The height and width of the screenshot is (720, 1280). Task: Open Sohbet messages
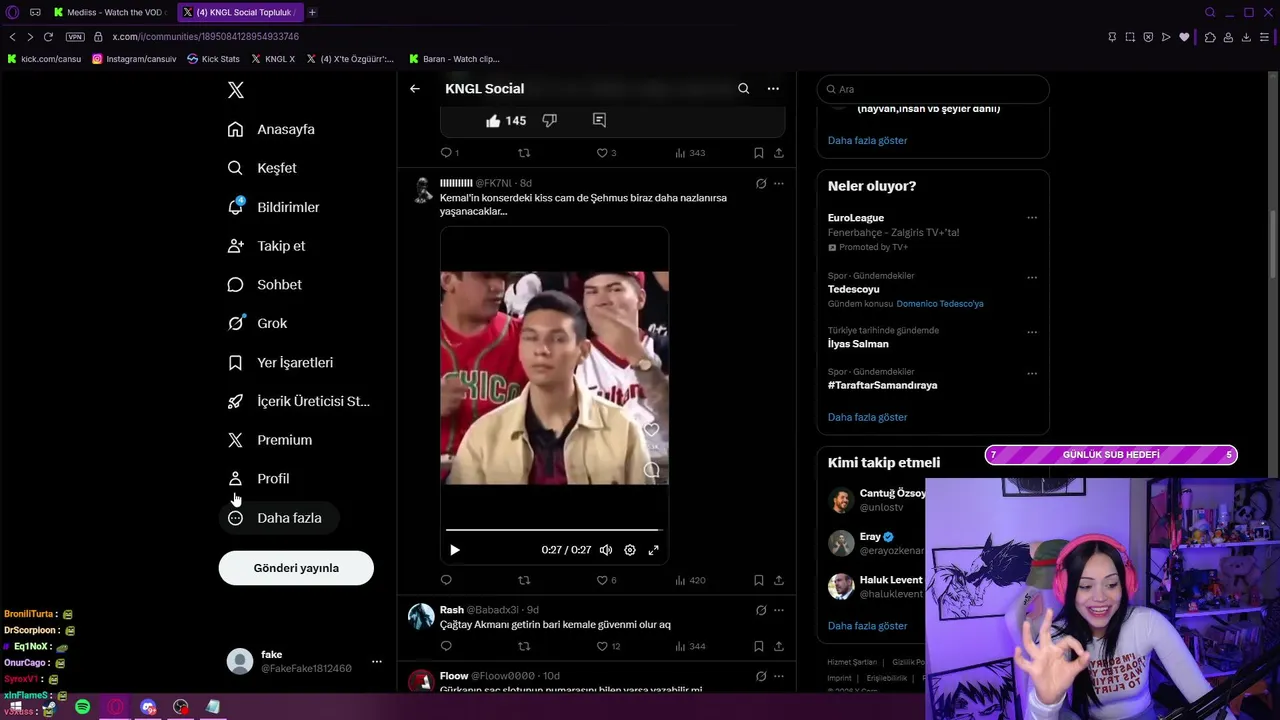pos(264,285)
